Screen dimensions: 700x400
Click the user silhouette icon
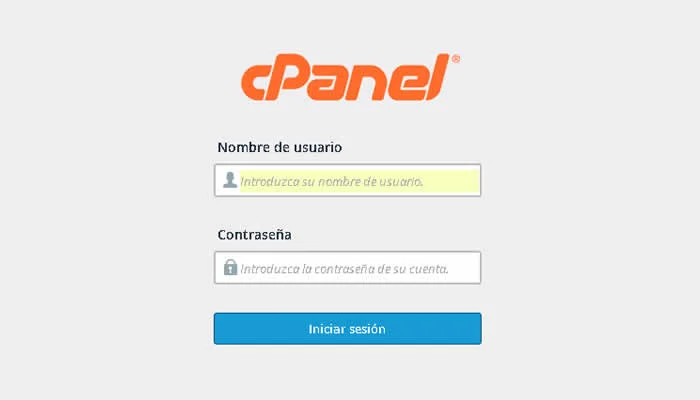(x=230, y=180)
